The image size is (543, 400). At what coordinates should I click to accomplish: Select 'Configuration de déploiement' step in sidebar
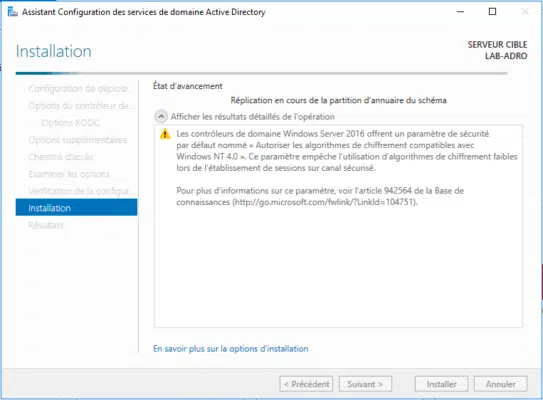coord(80,89)
